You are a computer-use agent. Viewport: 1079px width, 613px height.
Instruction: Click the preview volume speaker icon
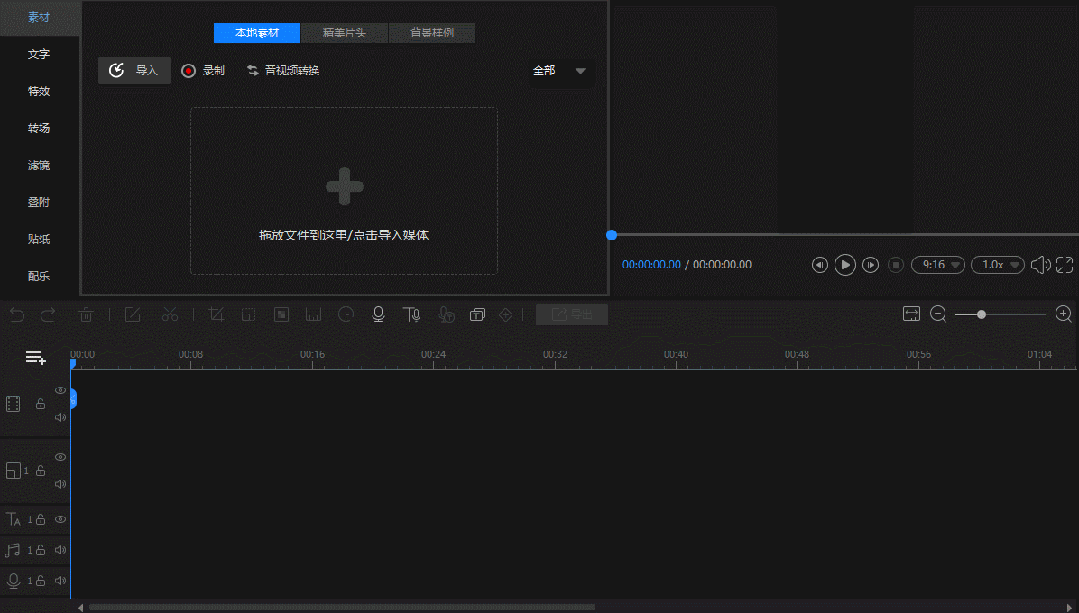coord(1040,265)
